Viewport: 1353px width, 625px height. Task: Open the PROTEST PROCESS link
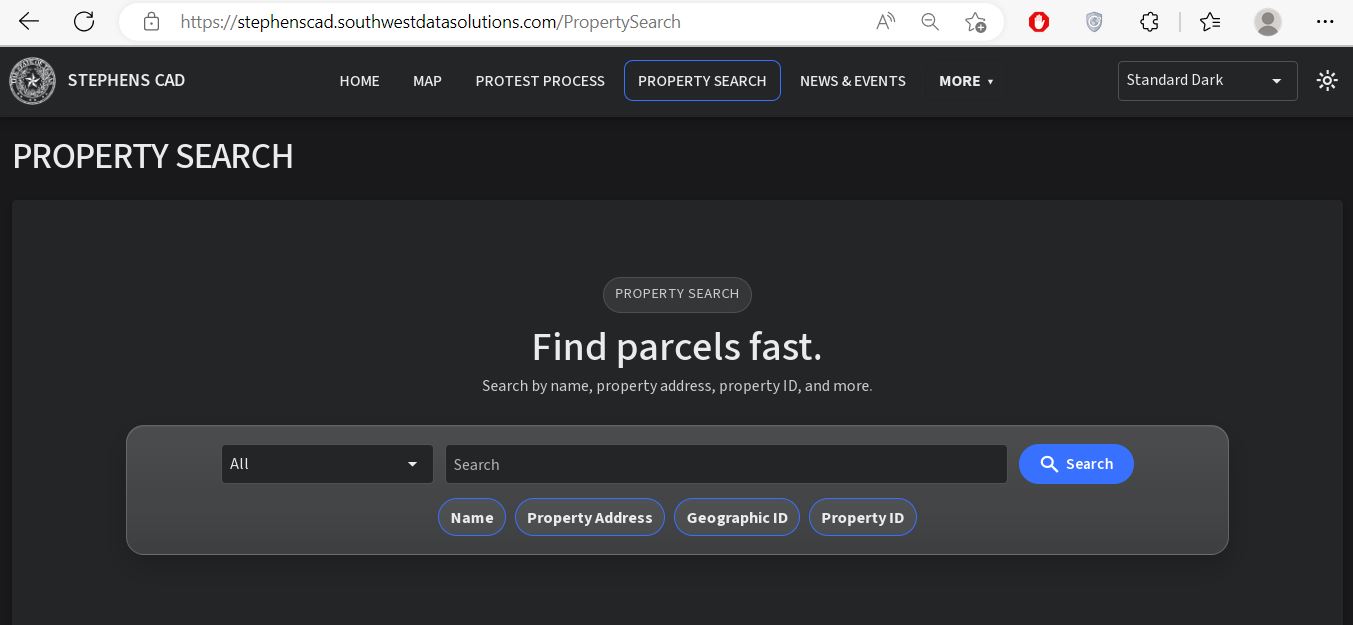540,81
